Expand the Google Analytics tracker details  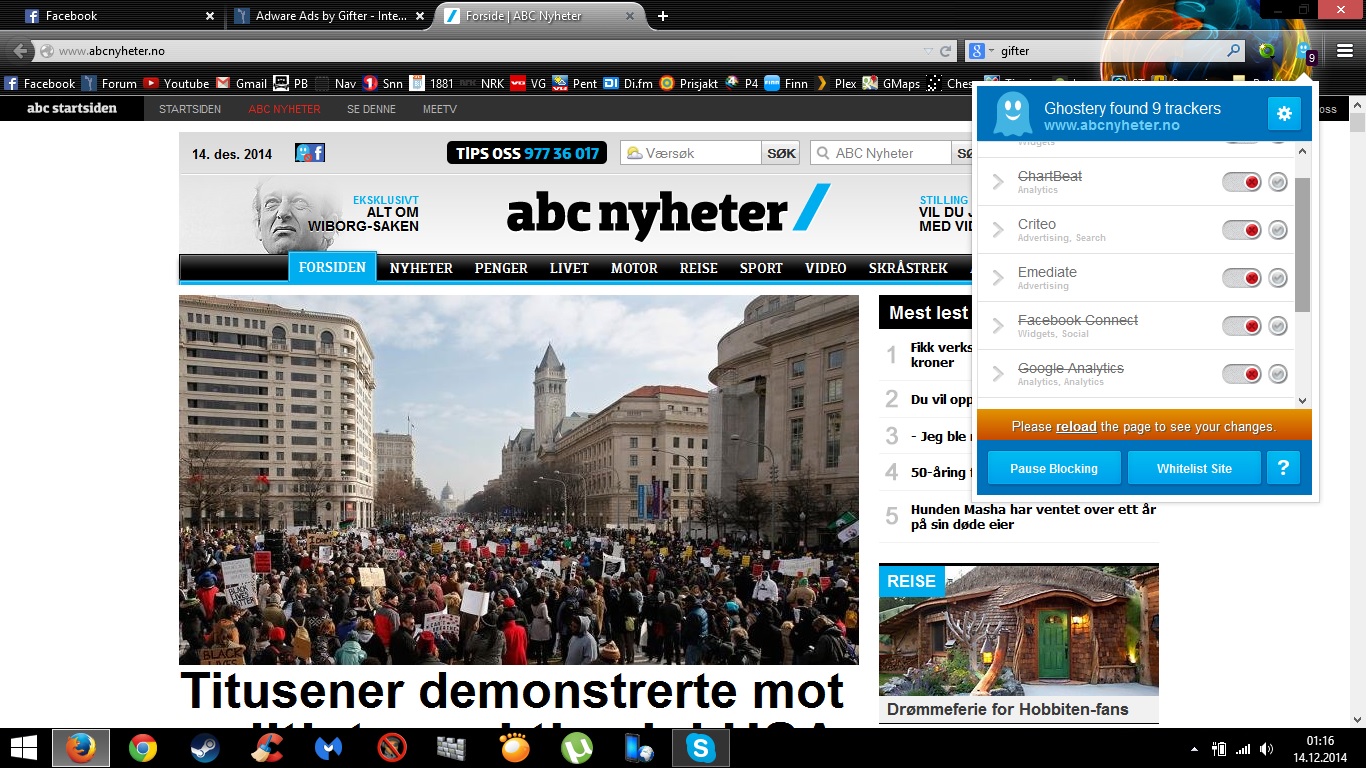coord(998,374)
